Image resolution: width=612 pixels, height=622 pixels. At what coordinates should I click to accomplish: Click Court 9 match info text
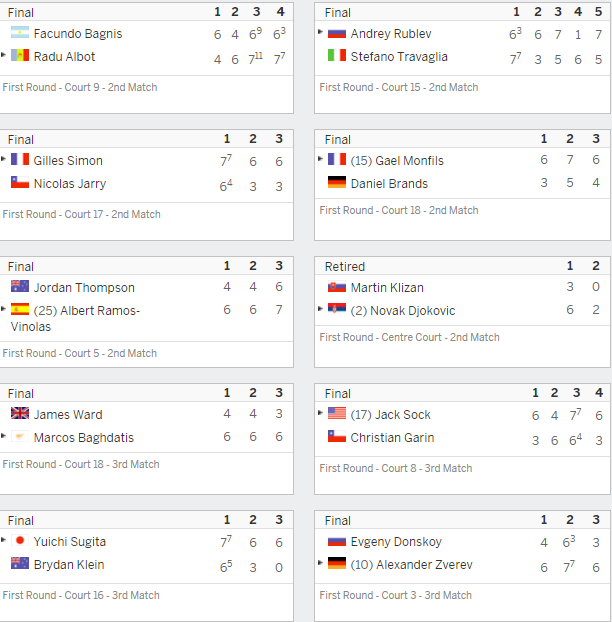tap(80, 87)
